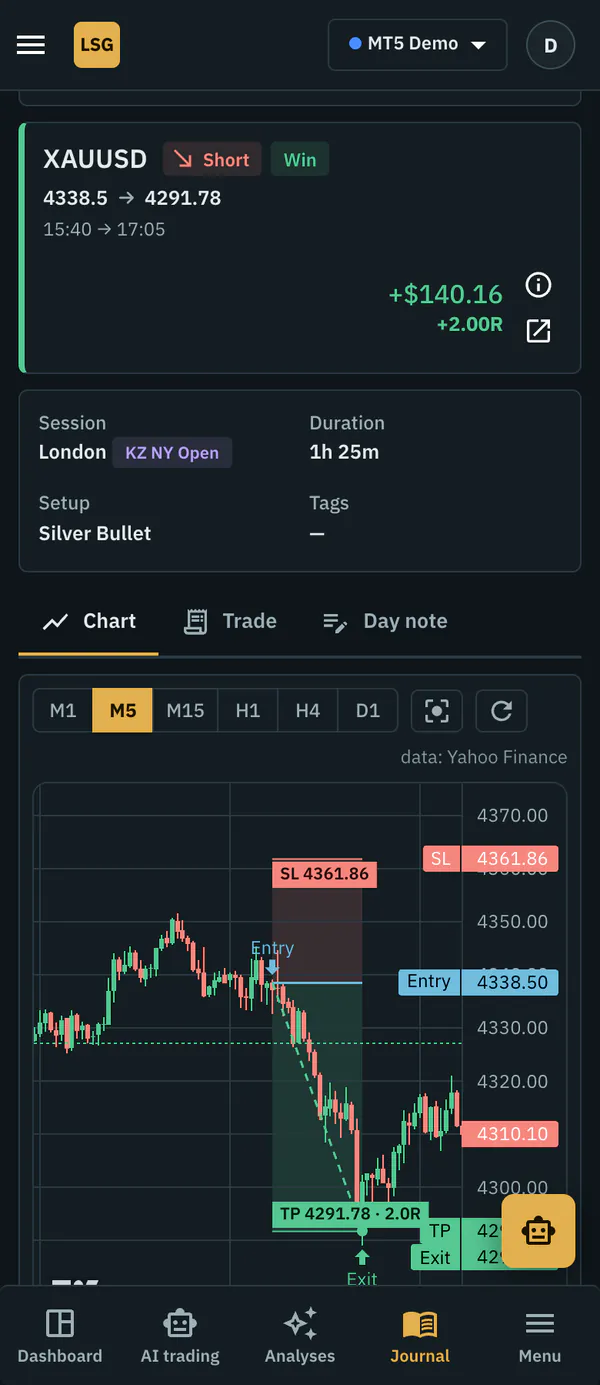The height and width of the screenshot is (1385, 600).
Task: Switch to the Trade tab
Action: (230, 621)
